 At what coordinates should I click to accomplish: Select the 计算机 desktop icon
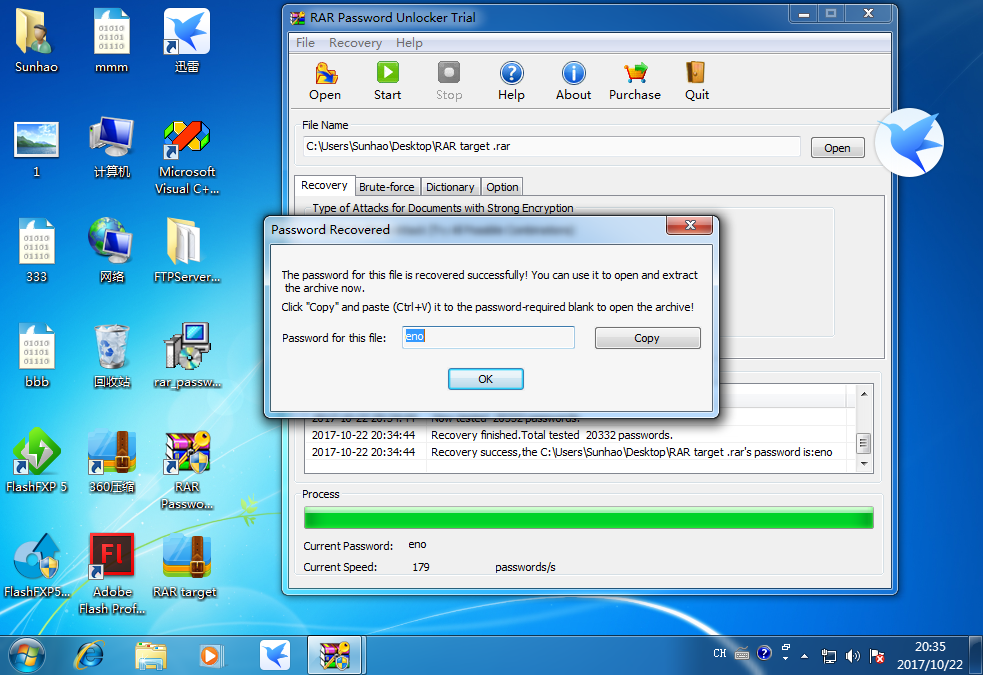112,148
